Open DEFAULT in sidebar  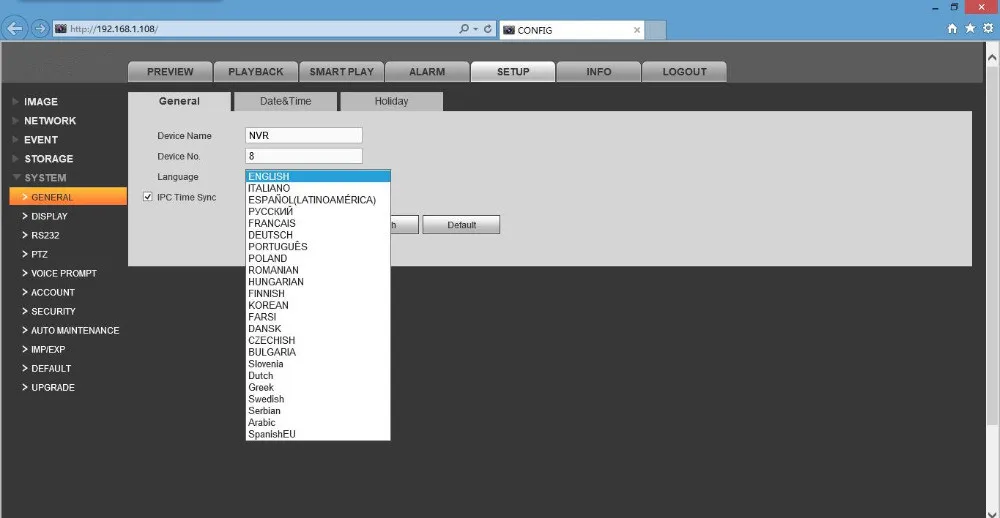coord(51,369)
